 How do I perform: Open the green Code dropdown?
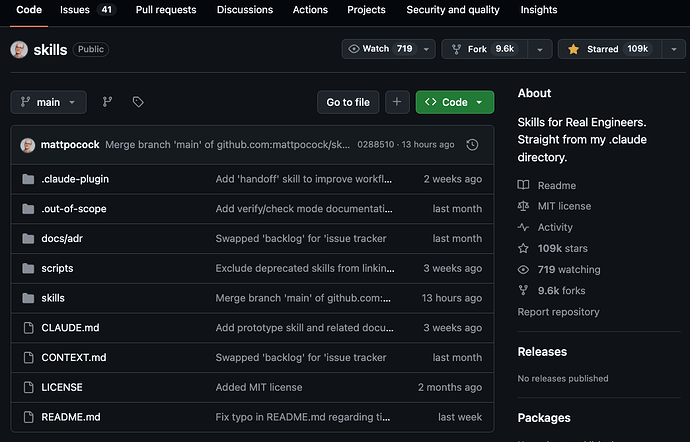(x=455, y=102)
